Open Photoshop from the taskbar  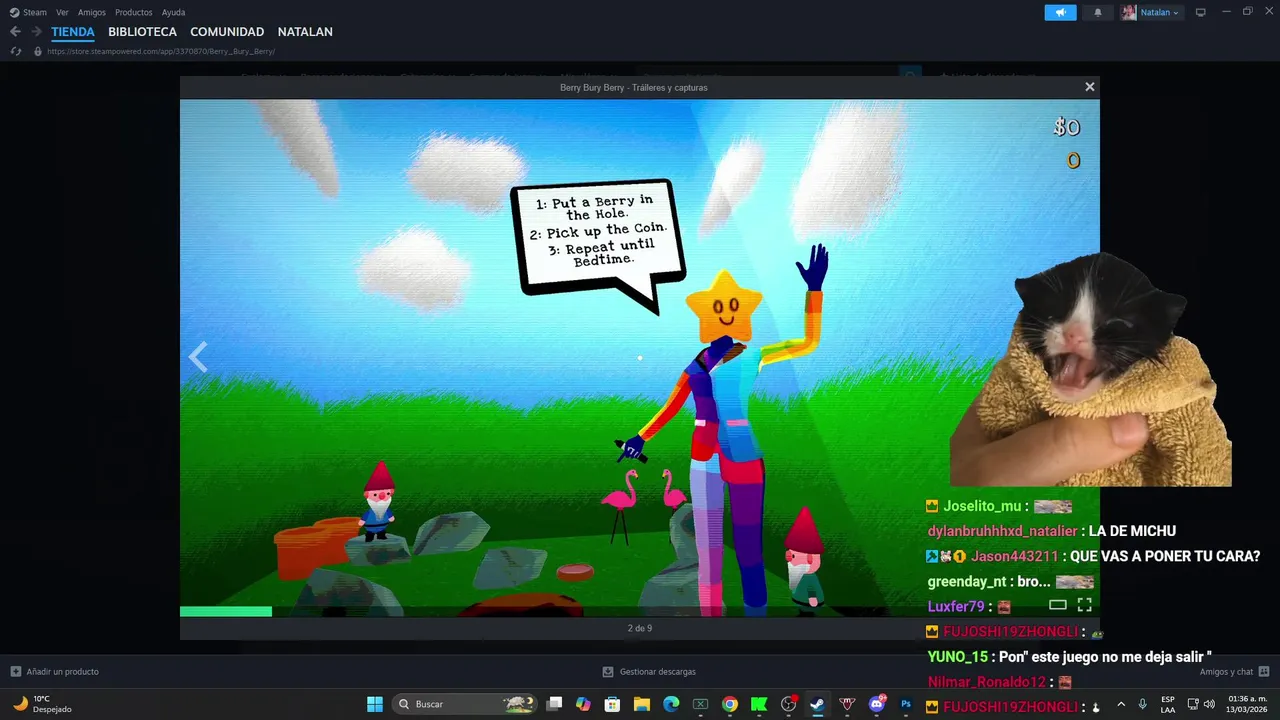pyautogui.click(x=906, y=704)
